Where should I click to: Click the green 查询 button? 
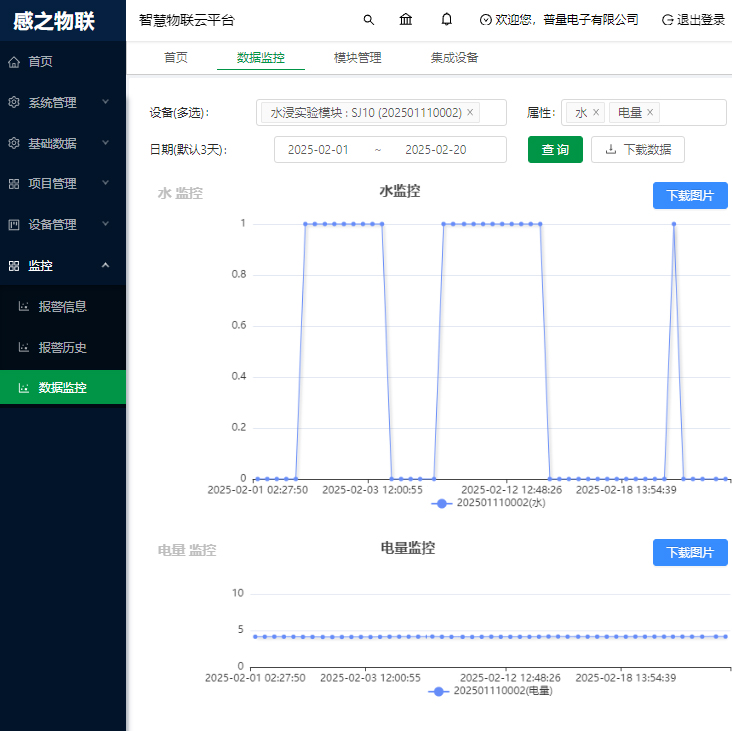coord(555,150)
